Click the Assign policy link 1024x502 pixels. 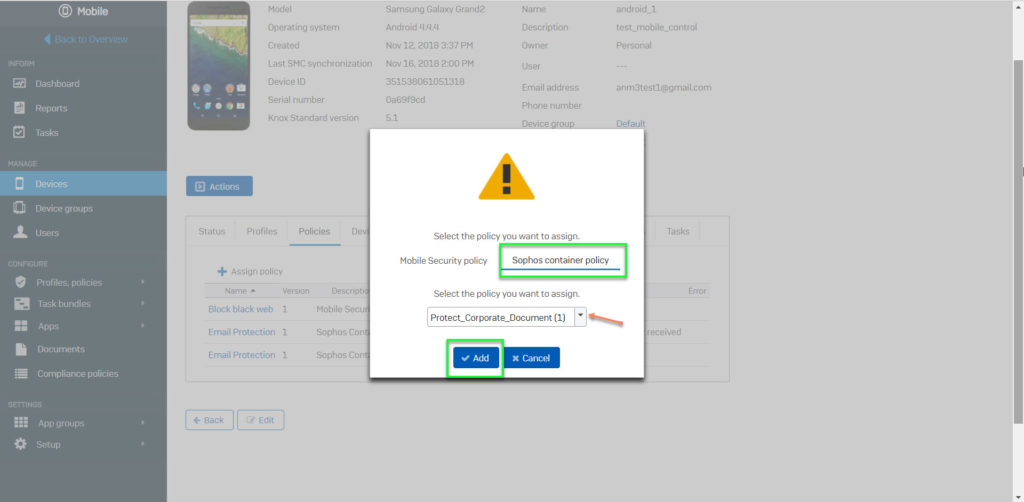click(250, 271)
